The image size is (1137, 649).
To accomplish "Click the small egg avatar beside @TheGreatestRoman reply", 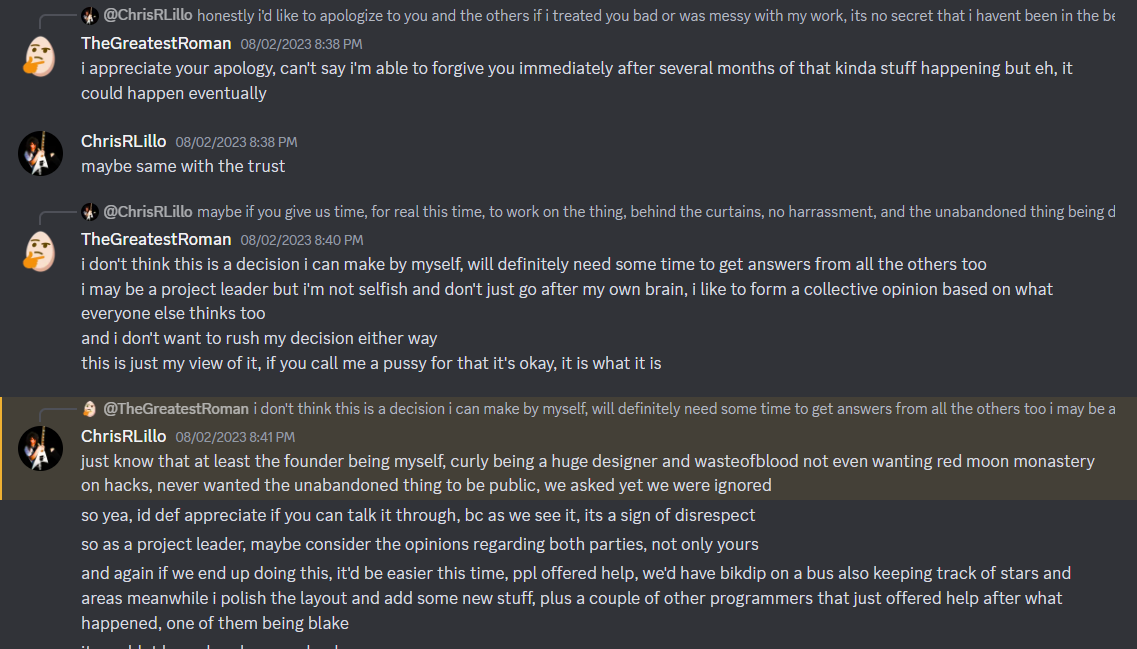I will (90, 409).
